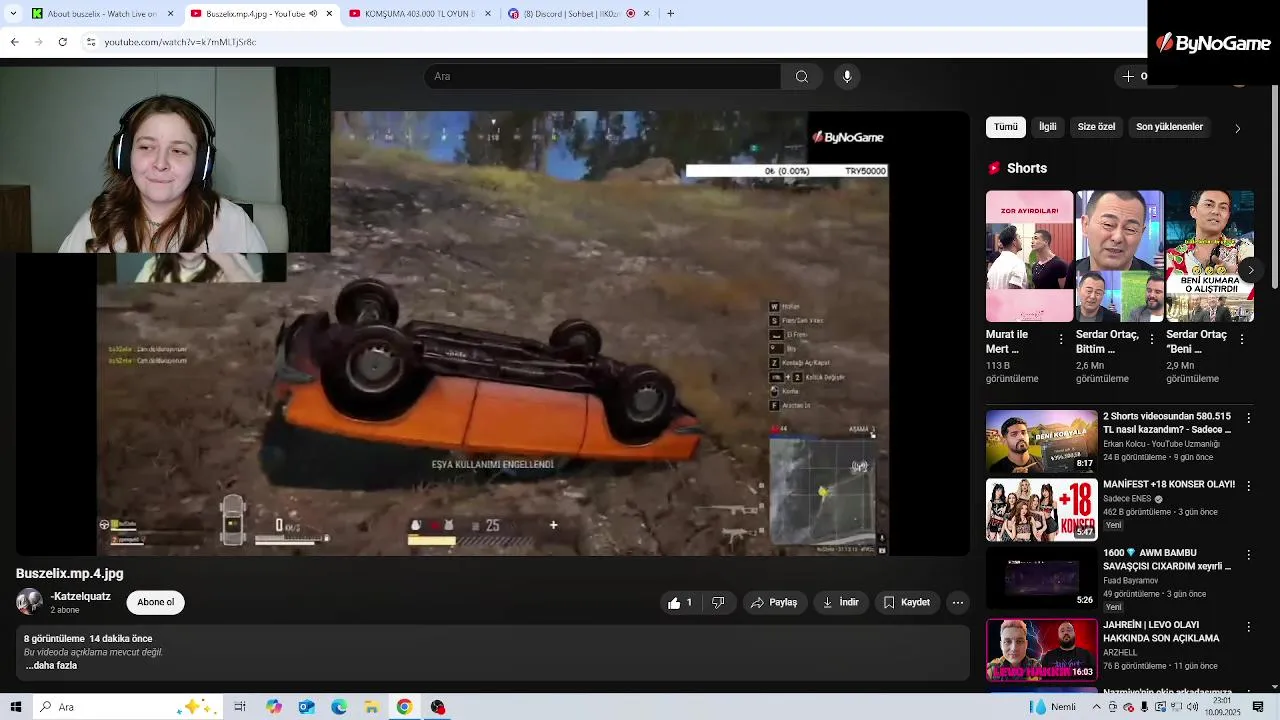Image resolution: width=1280 pixels, height=720 pixels.
Task: Show more filter chips with arrow
Action: pyautogui.click(x=1237, y=128)
